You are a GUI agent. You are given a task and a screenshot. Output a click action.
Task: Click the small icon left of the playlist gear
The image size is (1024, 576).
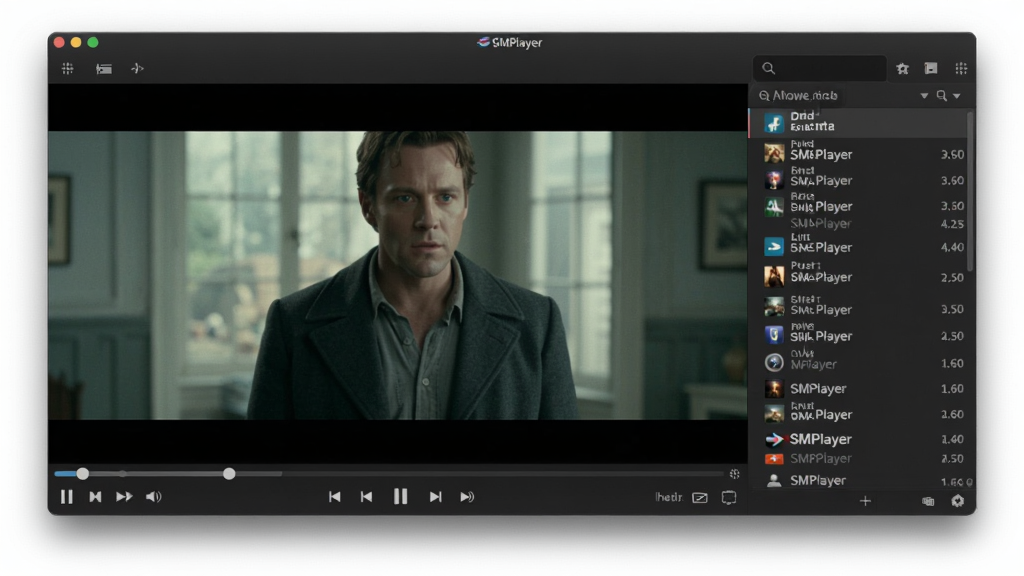tap(928, 502)
